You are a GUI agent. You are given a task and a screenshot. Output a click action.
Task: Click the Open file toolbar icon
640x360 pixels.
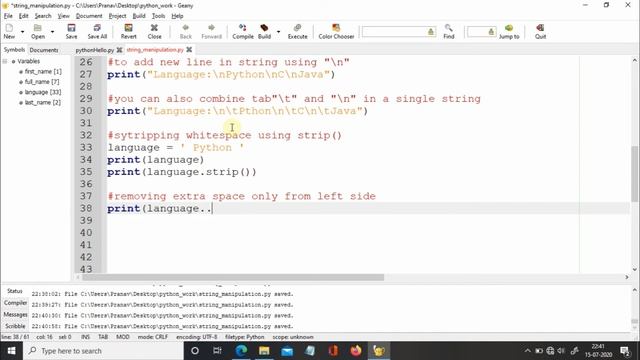point(38,31)
